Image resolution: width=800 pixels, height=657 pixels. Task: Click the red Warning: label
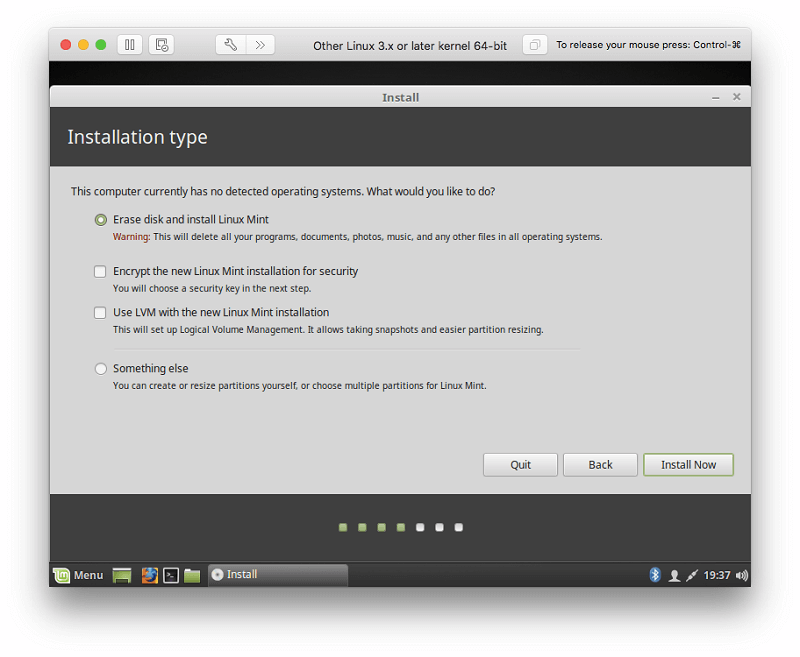pyautogui.click(x=131, y=237)
